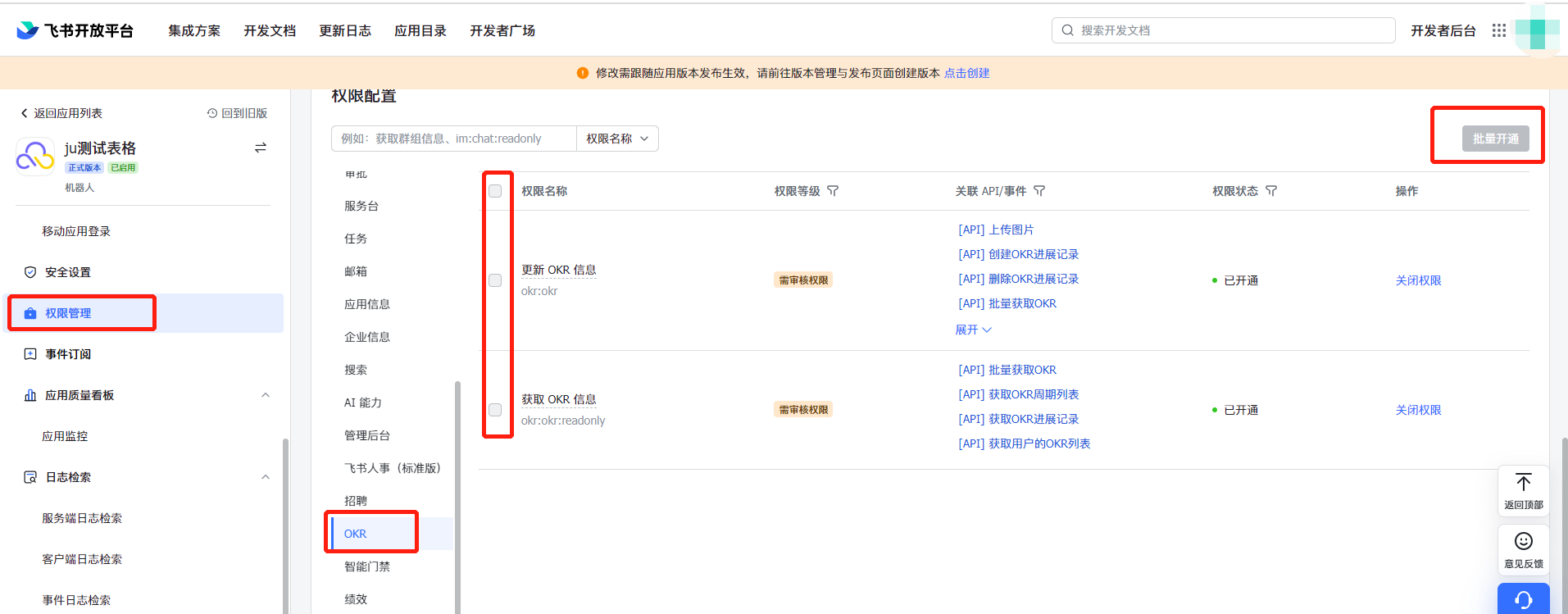Screen dimensions: 1568x614
Task: Open 事件日志检索 in sidebar
Action: [76, 600]
